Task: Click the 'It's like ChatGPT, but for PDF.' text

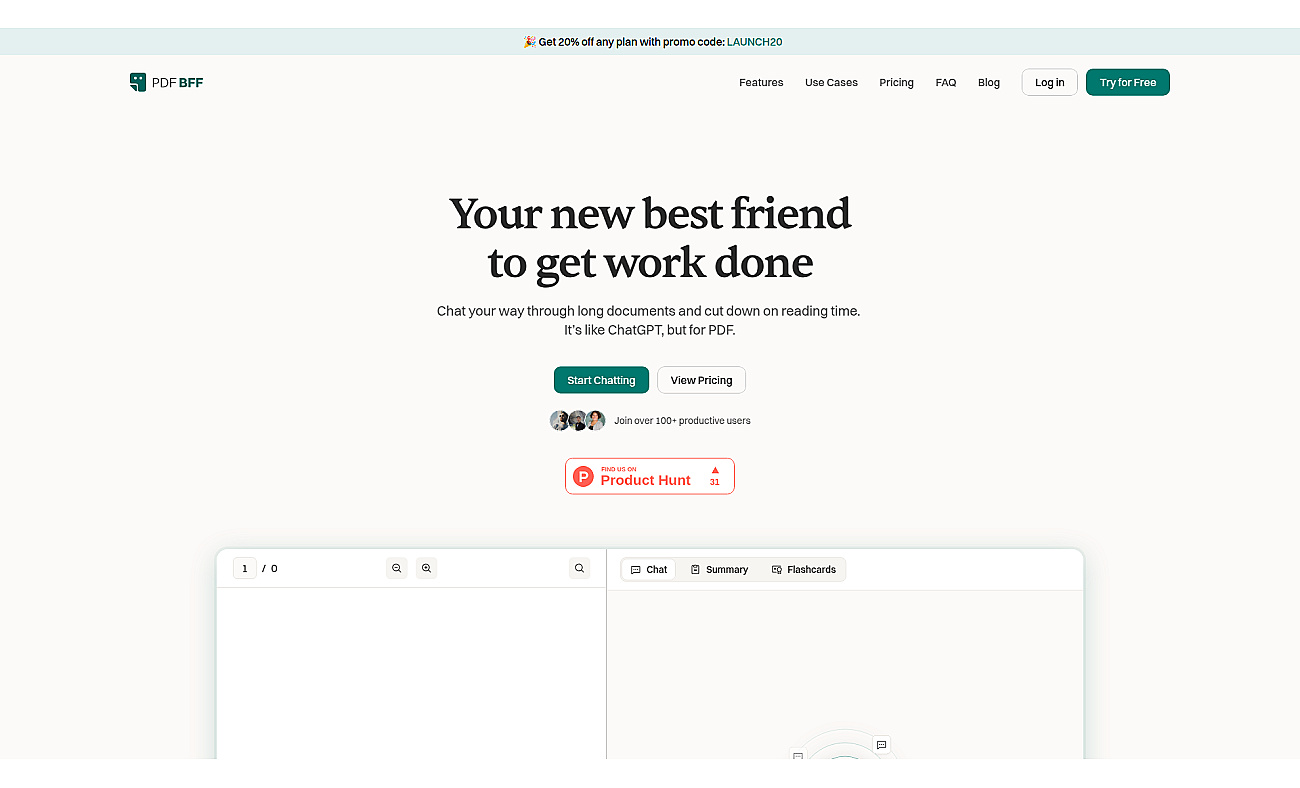Action: [x=650, y=330]
